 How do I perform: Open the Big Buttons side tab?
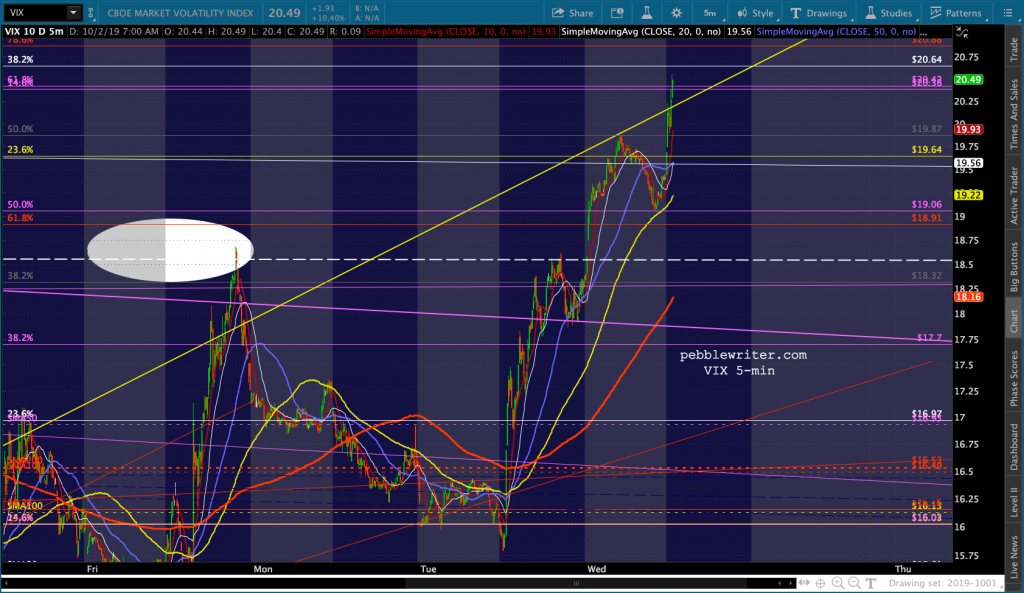point(1014,267)
